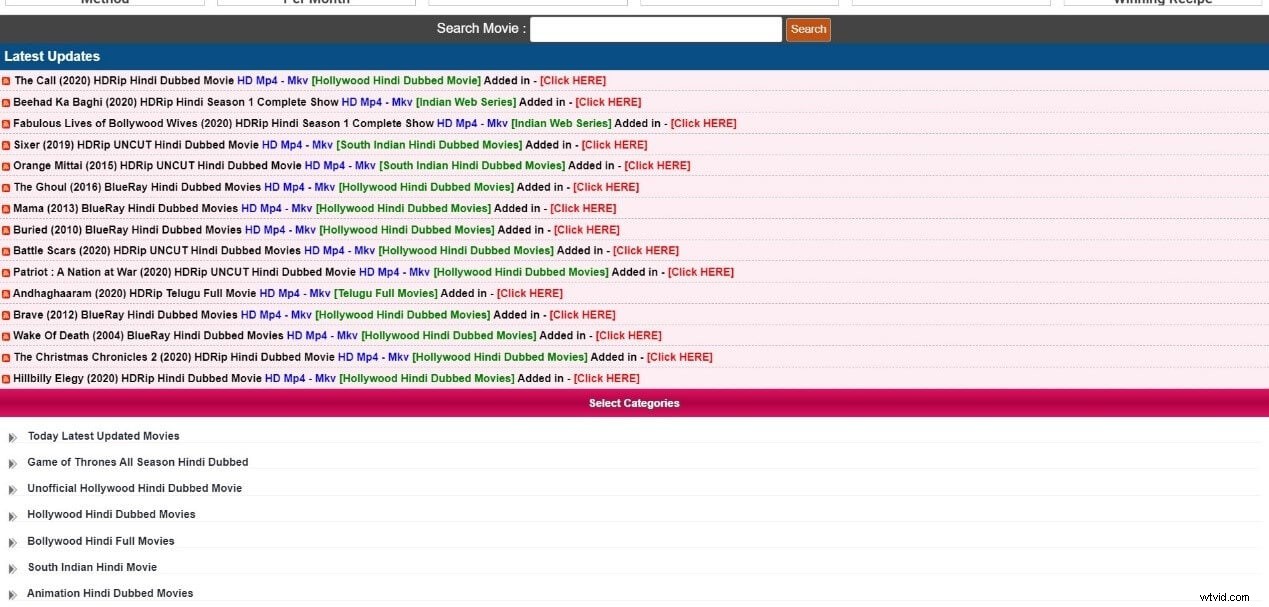
Task: Click the RSS icon next to Buried (2010)
Action: [x=6, y=229]
